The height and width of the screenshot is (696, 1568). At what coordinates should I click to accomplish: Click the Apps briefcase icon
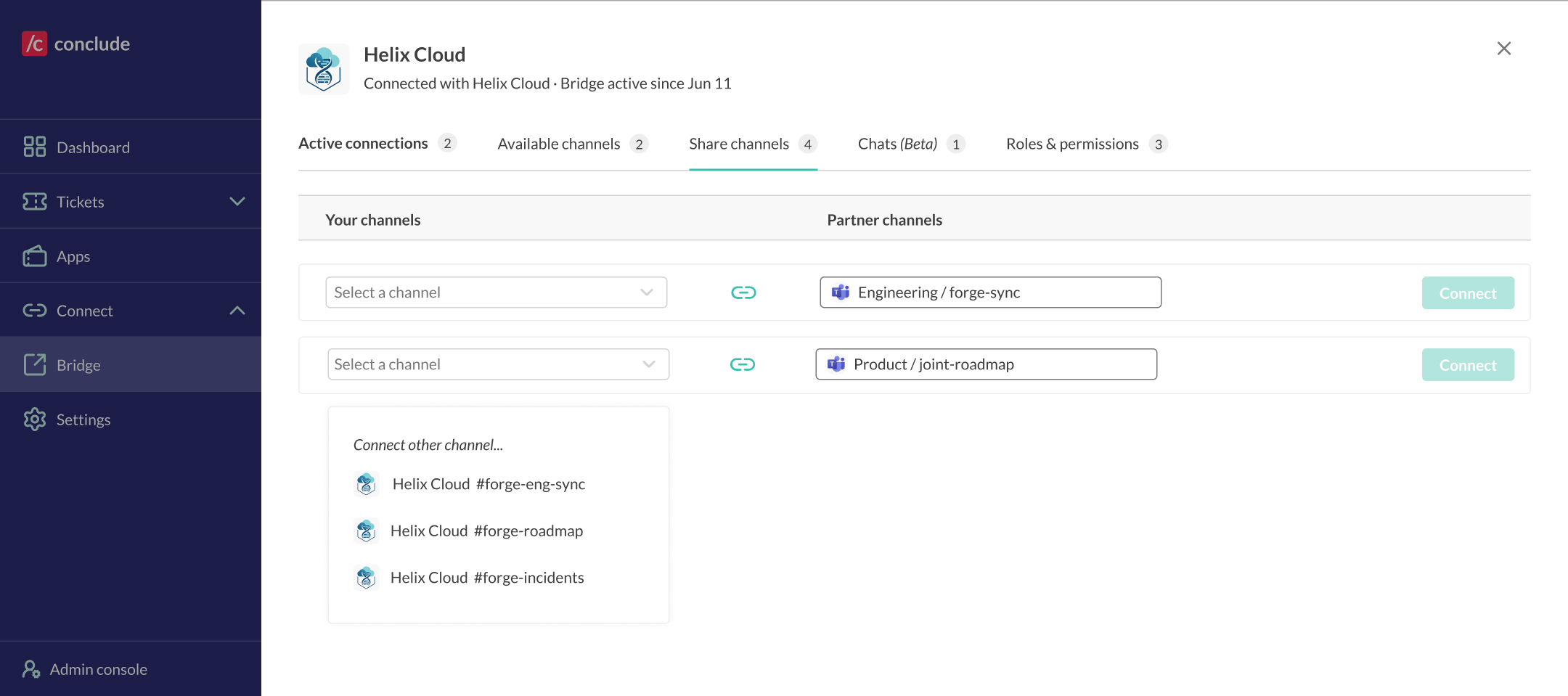(35, 255)
